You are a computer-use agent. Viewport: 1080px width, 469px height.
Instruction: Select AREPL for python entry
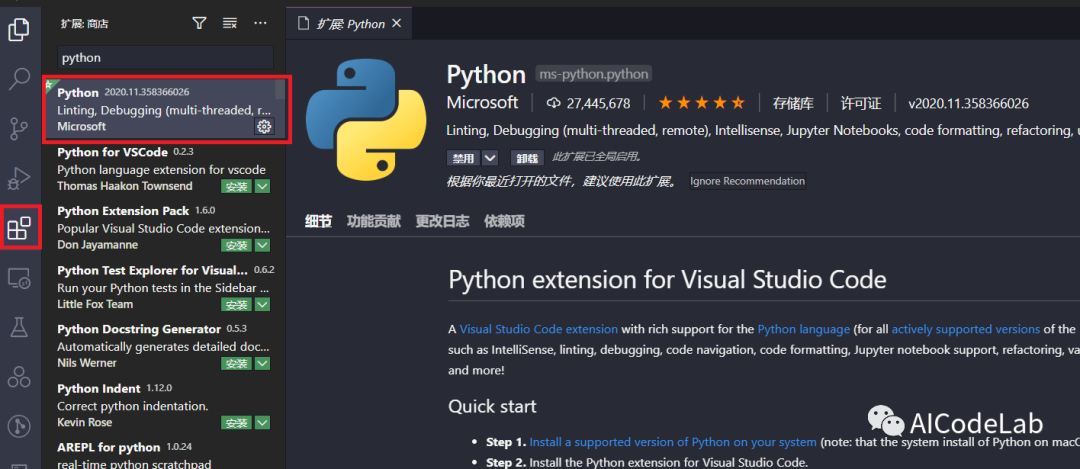tap(163, 454)
